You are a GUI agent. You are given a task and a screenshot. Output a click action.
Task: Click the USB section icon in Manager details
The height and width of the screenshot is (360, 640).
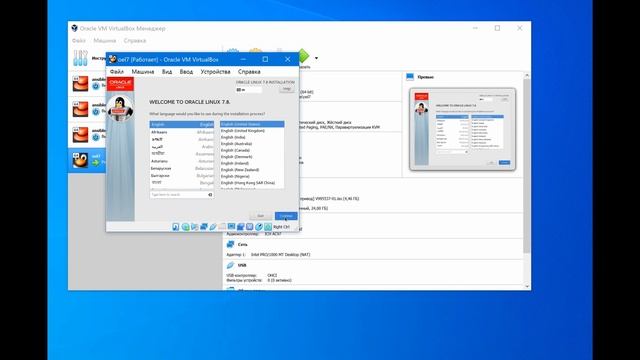(230, 265)
